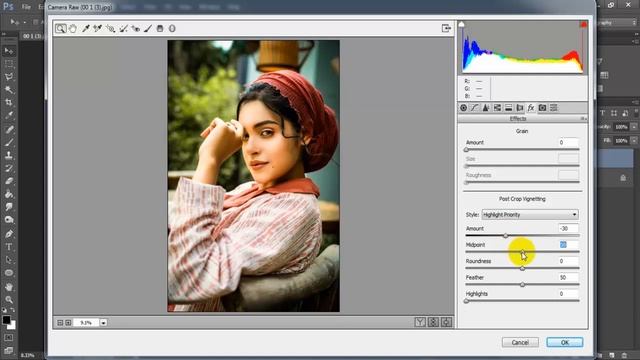
Task: Toggle full screen mode in Camera Raw
Action: (446, 28)
